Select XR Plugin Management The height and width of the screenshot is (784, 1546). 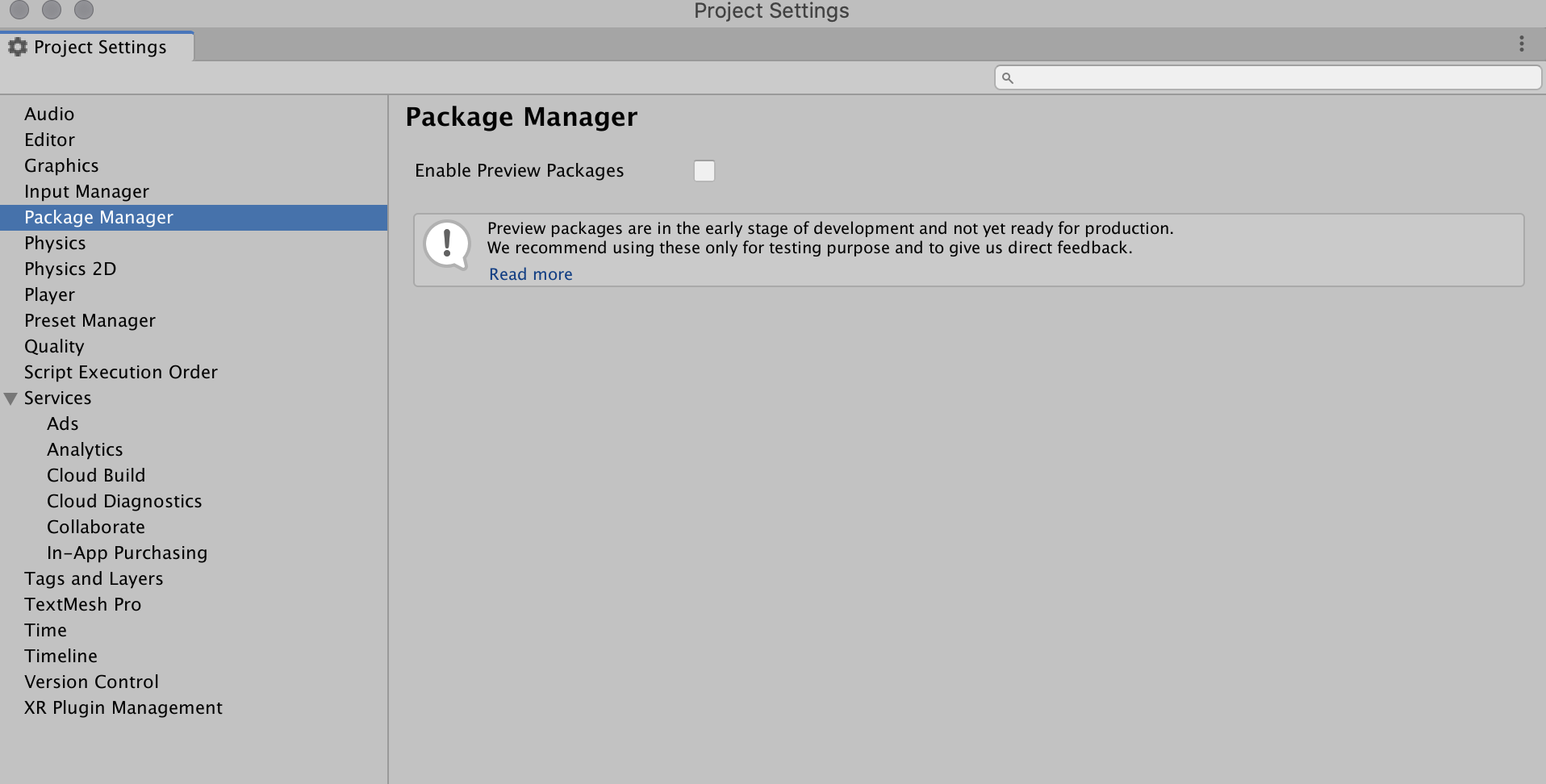click(123, 707)
